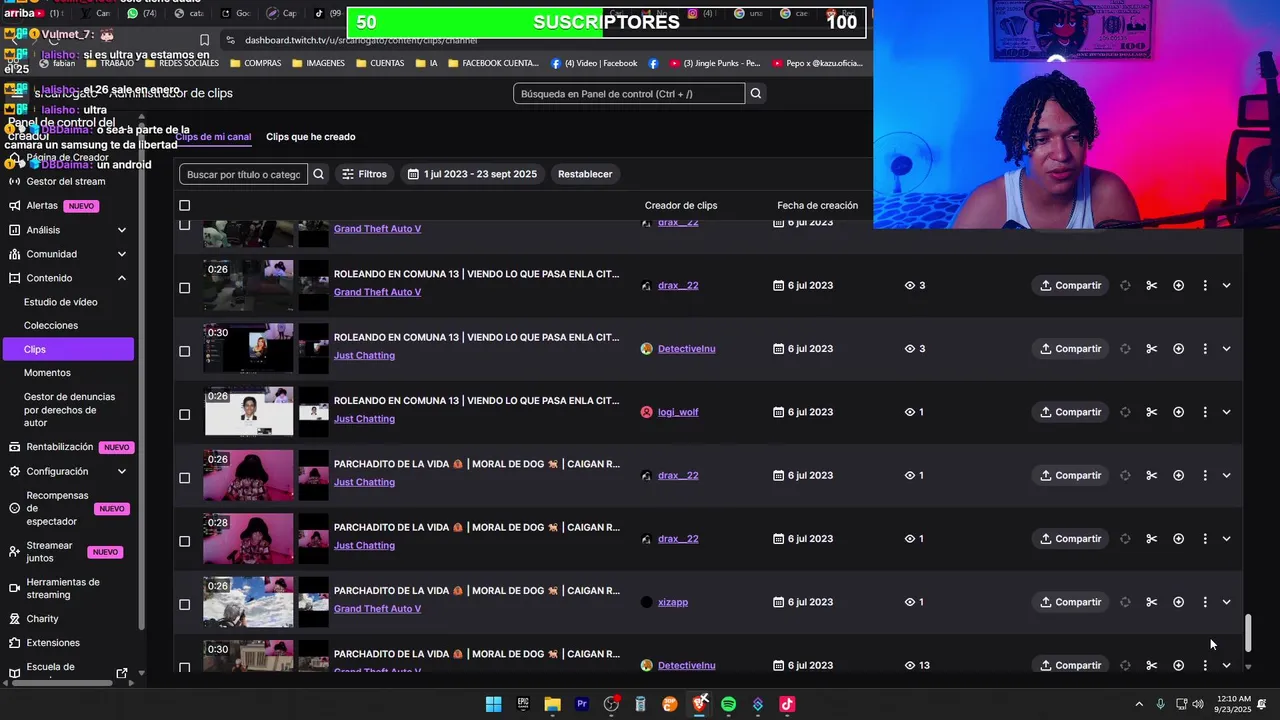
Task: Click circled plus icon in 0:28 PARCHADITO row
Action: click(x=1178, y=539)
